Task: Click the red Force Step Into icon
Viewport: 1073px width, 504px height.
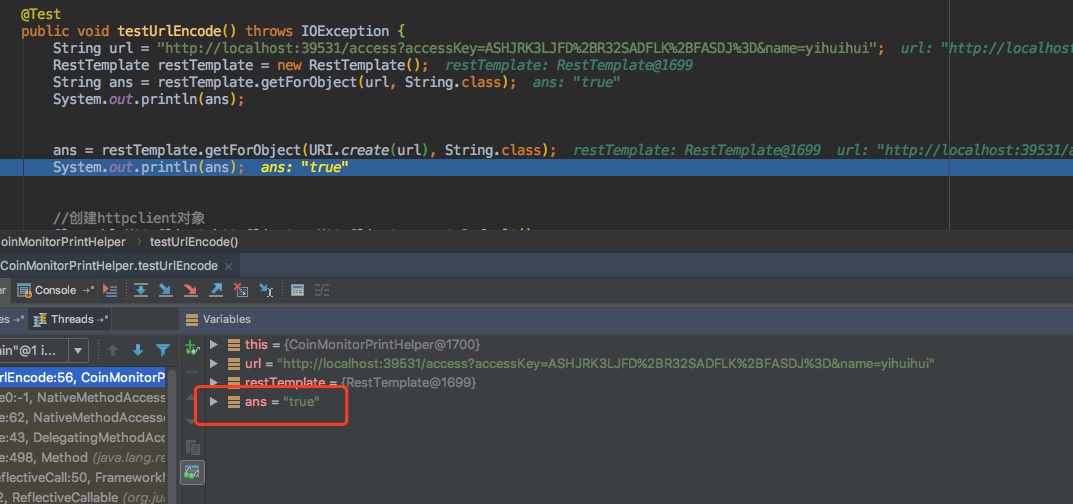Action: [190, 290]
